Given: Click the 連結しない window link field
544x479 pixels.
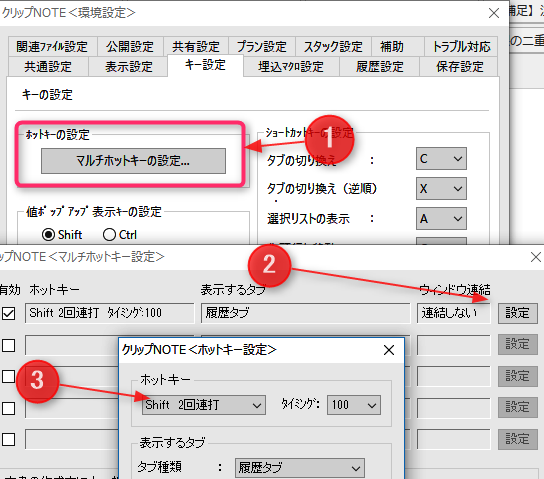Looking at the screenshot, I should tap(454, 313).
